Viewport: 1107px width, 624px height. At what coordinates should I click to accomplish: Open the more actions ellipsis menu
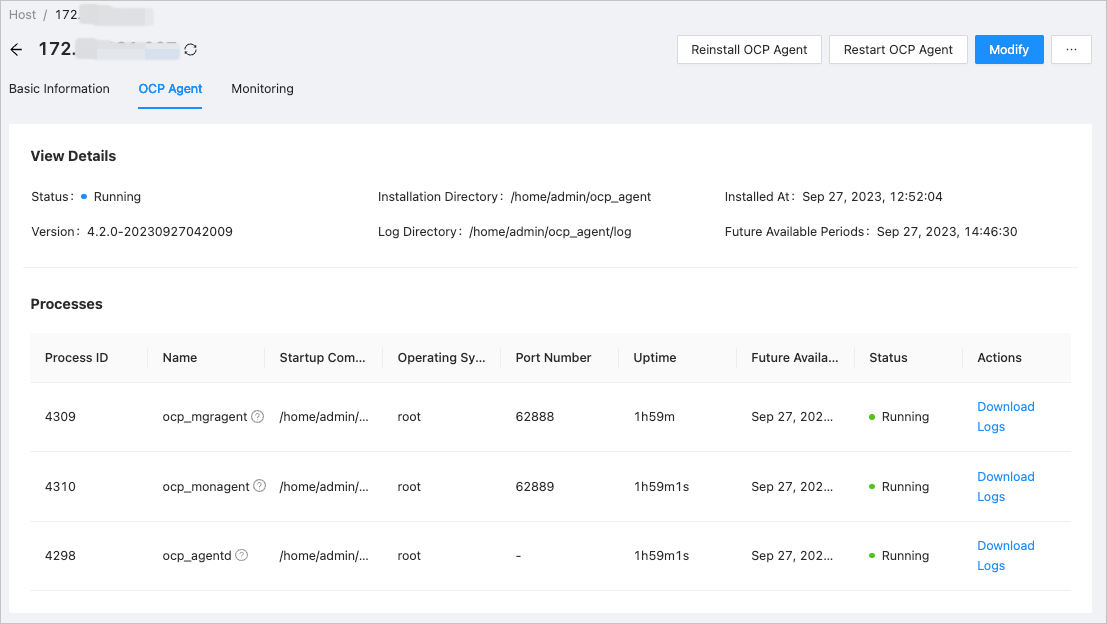click(x=1071, y=50)
